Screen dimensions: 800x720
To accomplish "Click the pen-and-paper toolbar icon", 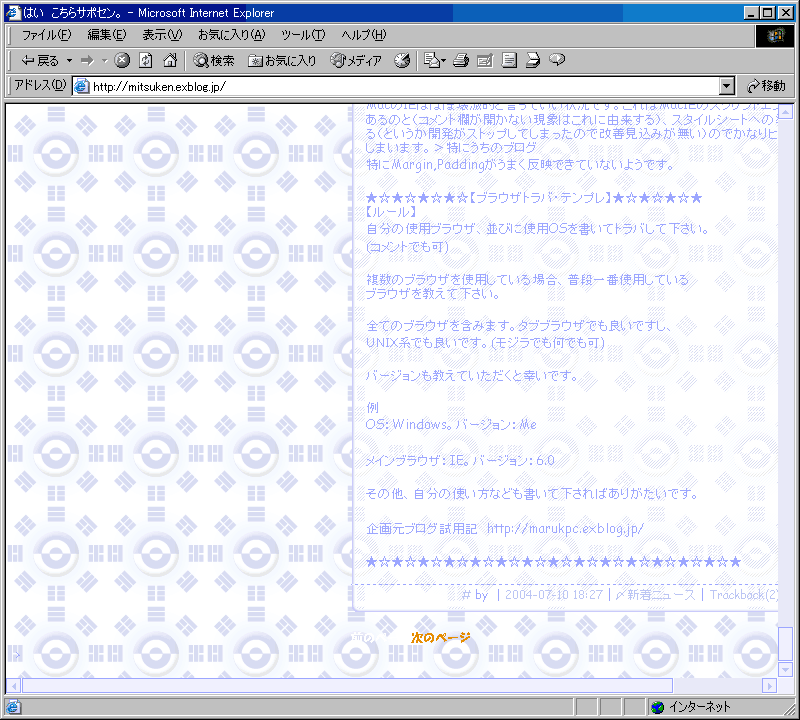I will tap(533, 61).
